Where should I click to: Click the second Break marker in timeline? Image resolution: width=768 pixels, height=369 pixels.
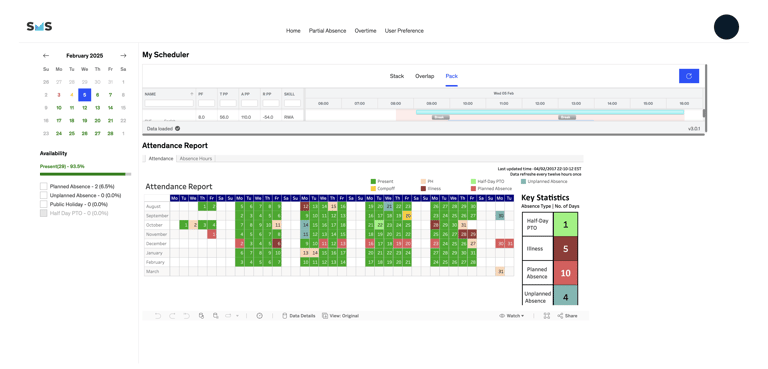point(567,118)
